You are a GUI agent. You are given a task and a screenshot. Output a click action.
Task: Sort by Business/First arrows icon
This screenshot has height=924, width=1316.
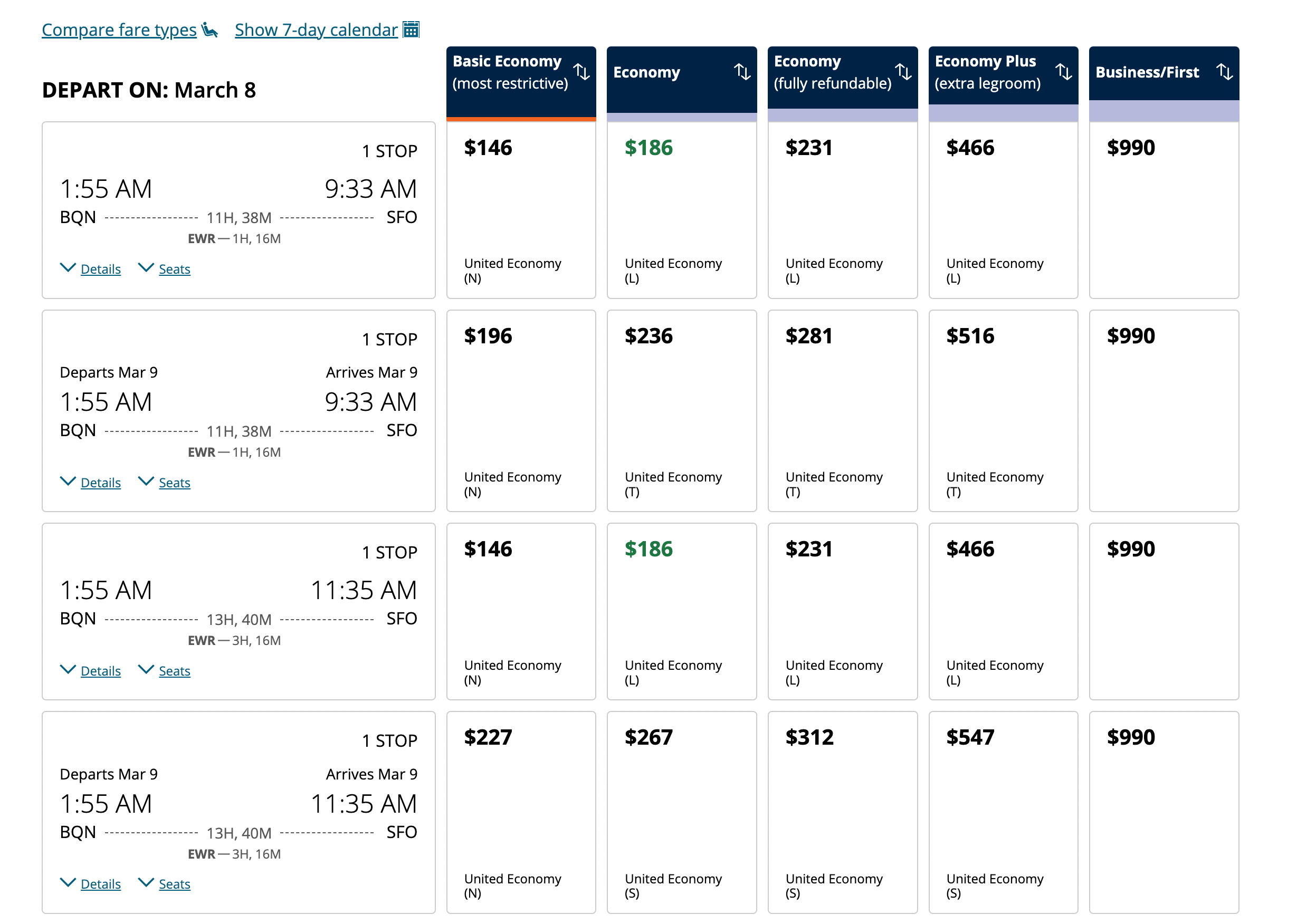1224,72
